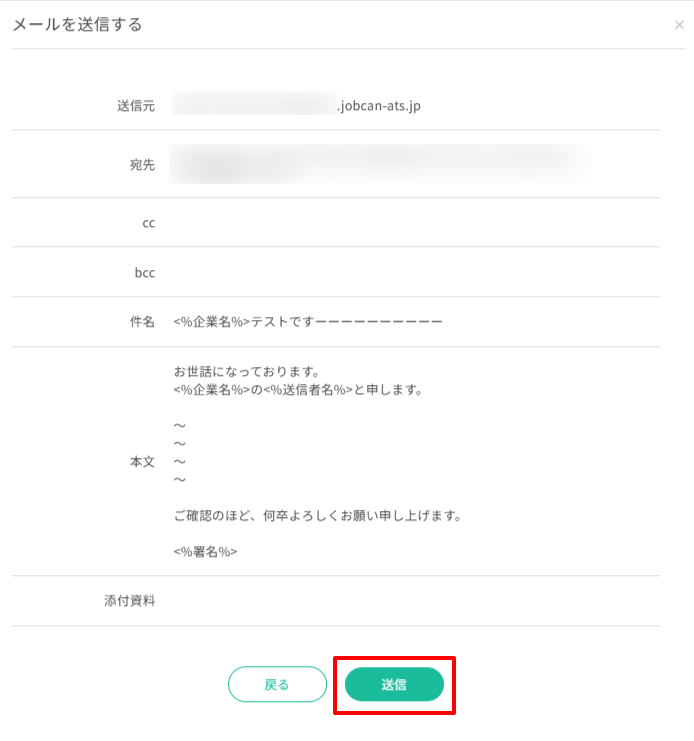This screenshot has height=741, width=694.
Task: Click the bcc label
Action: (x=146, y=272)
